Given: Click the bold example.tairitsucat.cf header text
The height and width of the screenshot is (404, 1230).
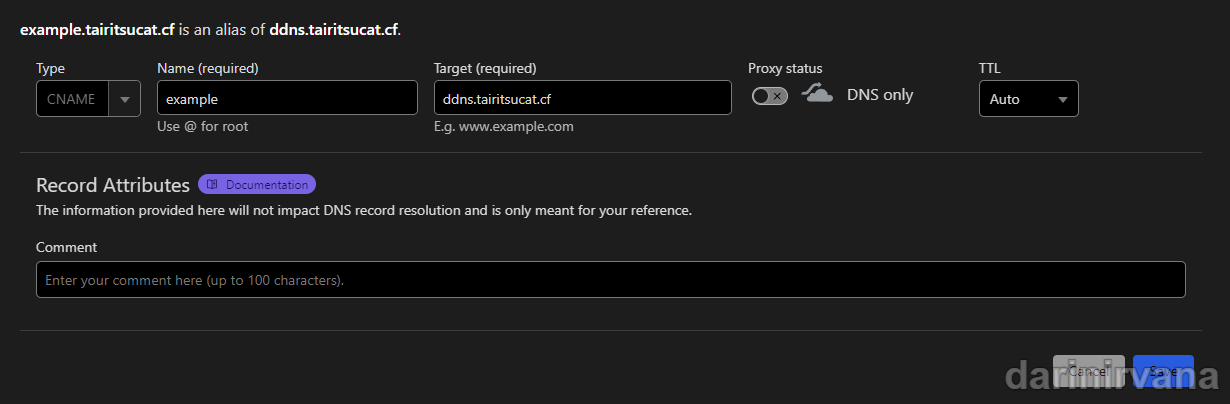Looking at the screenshot, I should [x=97, y=30].
